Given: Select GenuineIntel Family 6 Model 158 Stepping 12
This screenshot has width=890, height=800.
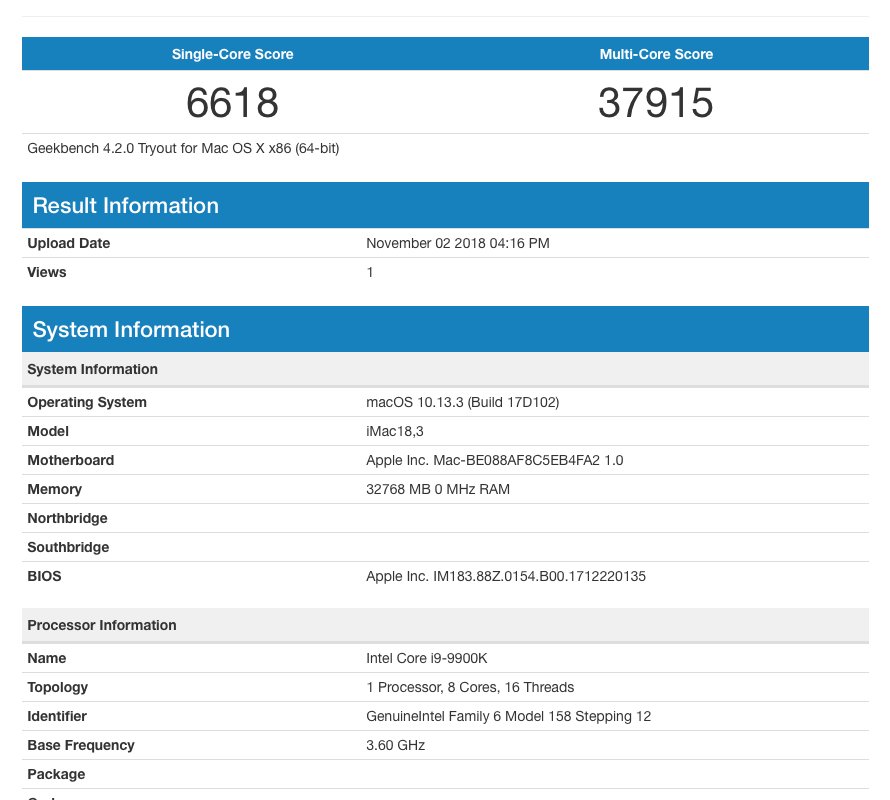Looking at the screenshot, I should click(508, 716).
